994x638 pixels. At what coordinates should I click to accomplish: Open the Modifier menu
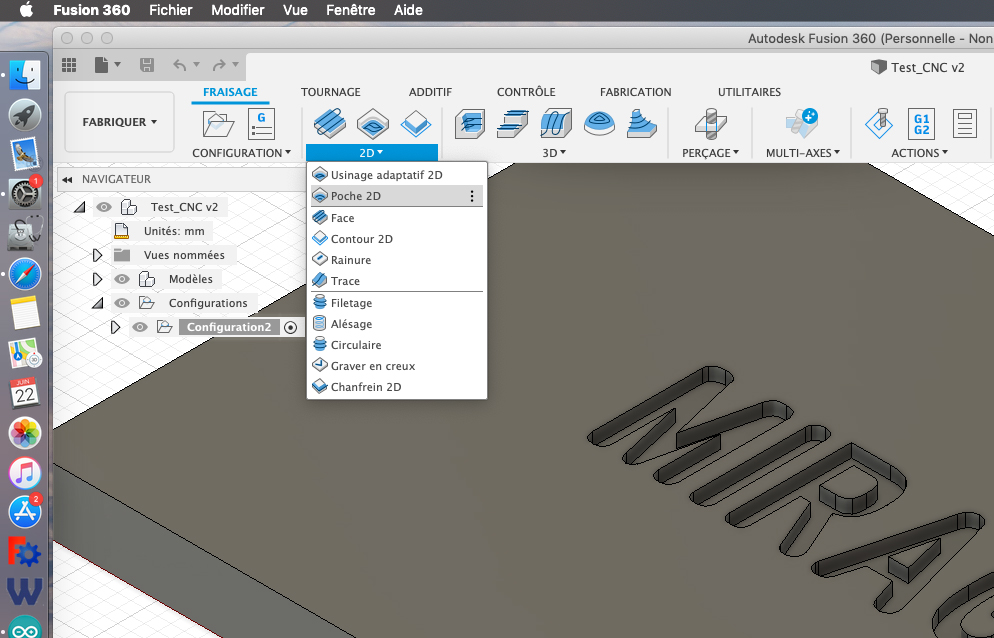point(238,10)
